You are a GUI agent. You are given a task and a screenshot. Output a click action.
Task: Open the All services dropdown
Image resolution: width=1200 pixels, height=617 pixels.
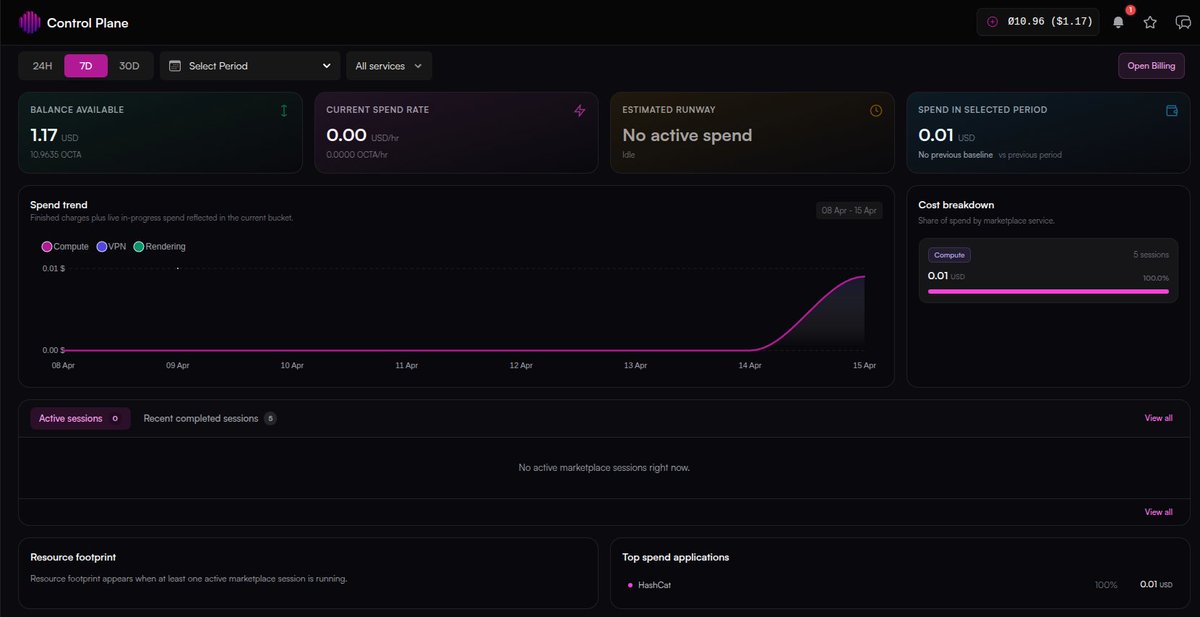[x=389, y=66]
